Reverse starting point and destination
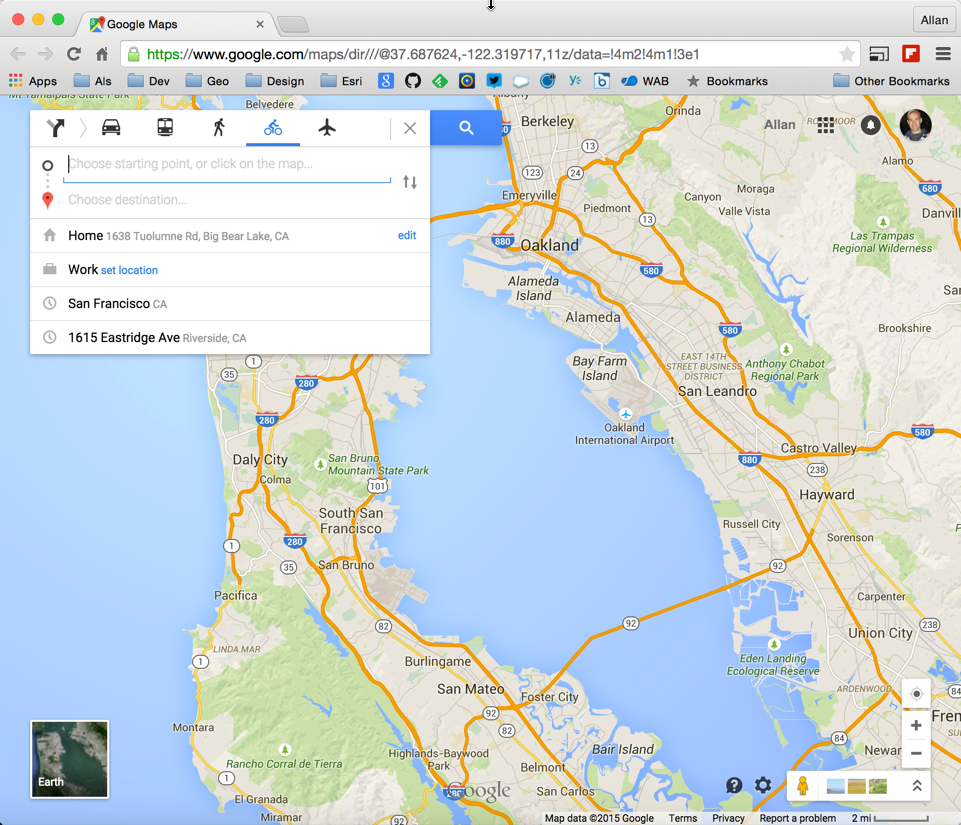This screenshot has height=825, width=961. 410,182
